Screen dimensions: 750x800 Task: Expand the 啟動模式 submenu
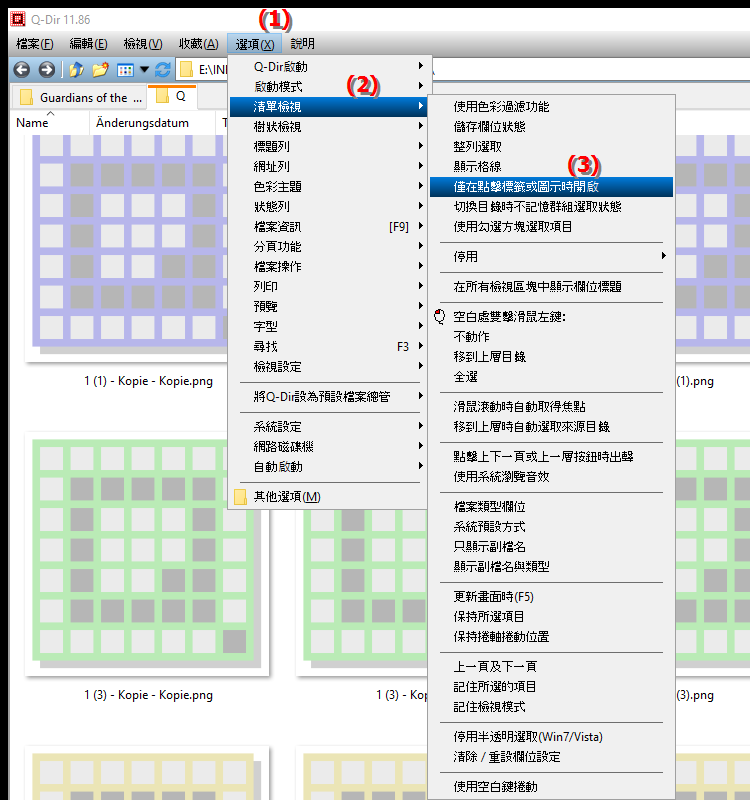click(x=328, y=87)
